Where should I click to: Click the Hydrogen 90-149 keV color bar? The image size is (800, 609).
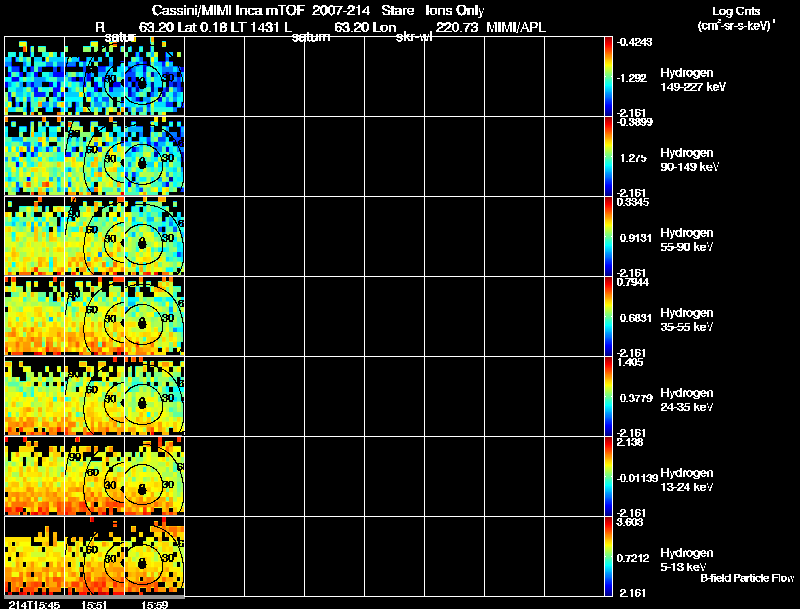click(609, 156)
